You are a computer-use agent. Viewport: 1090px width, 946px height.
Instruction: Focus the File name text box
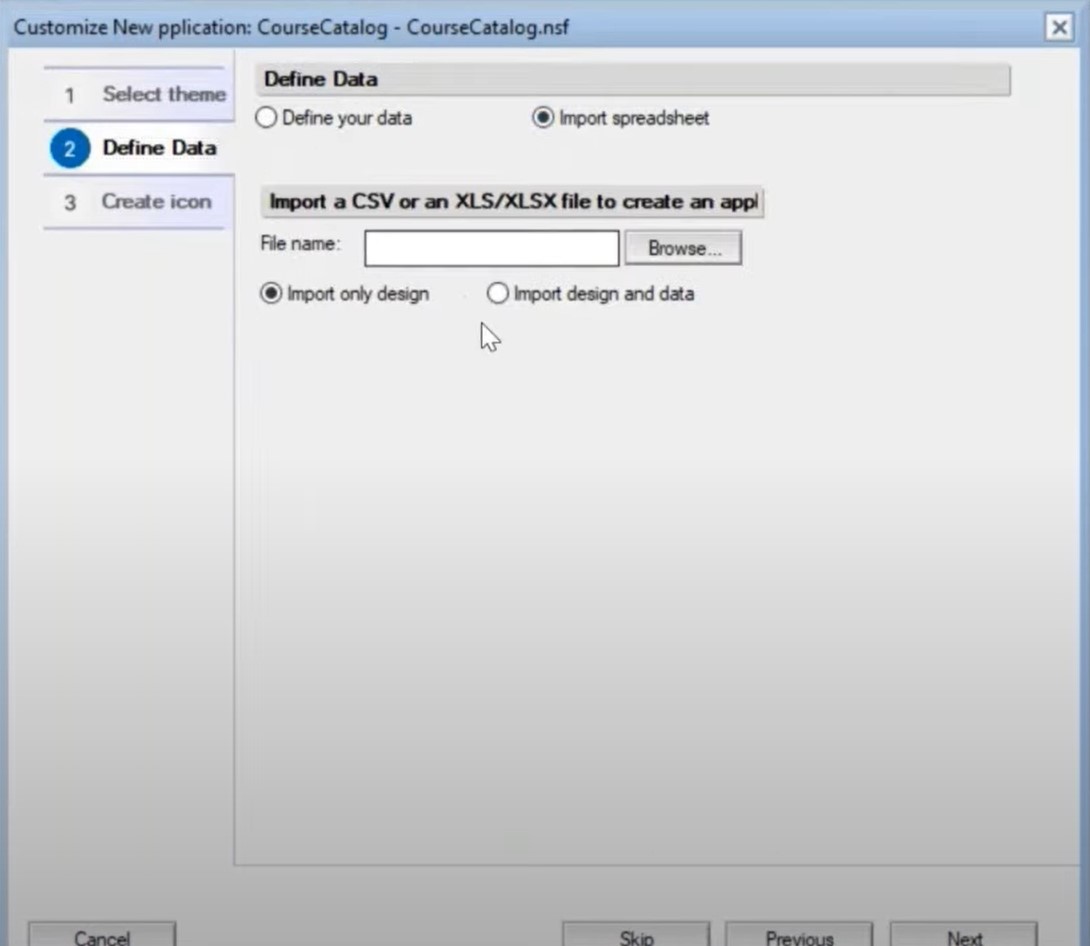pyautogui.click(x=491, y=248)
